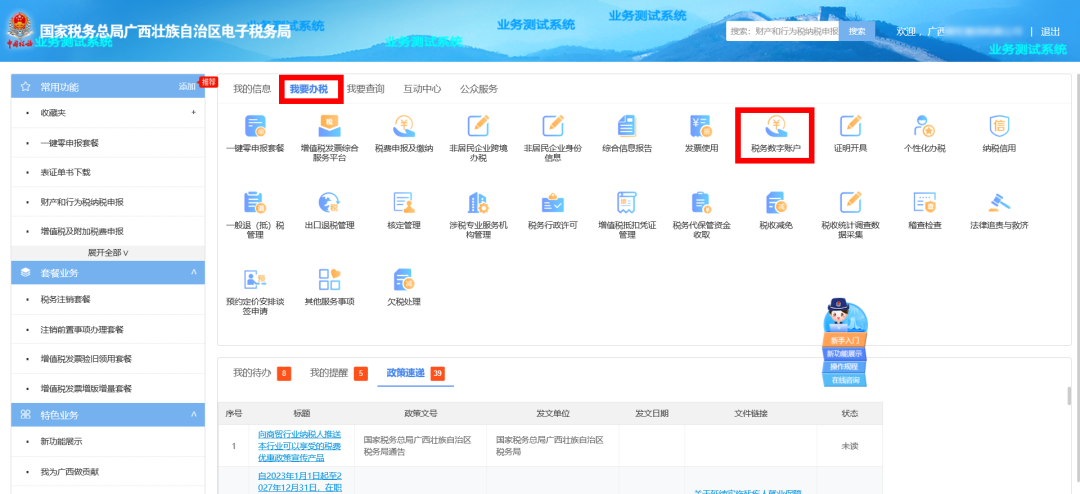1080x494 pixels.
Task: Click the 搜索 button
Action: pos(857,31)
